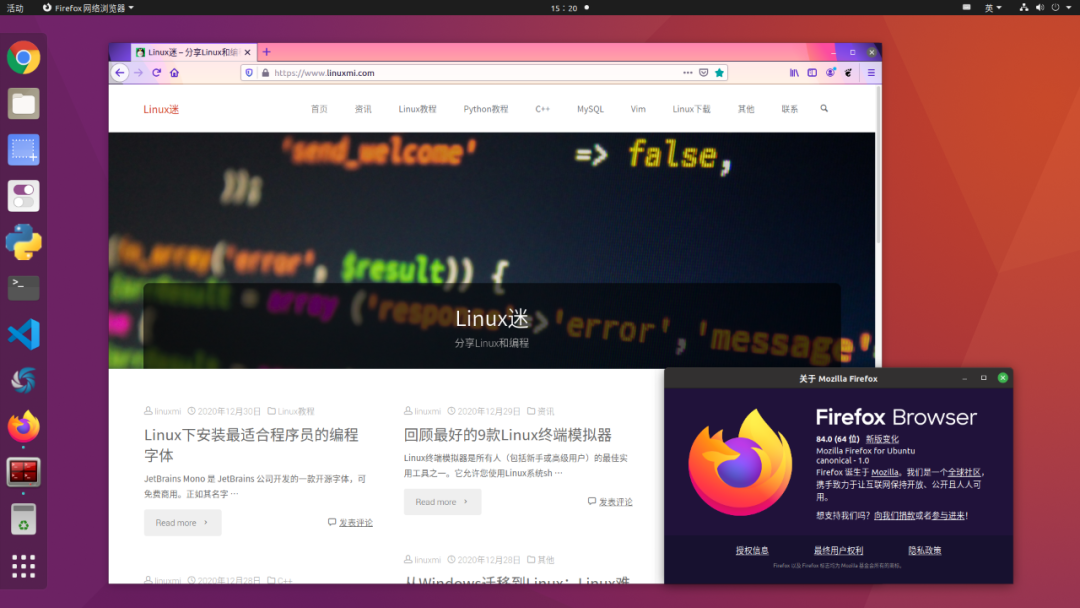Open Terminal from the dock

(x=23, y=288)
